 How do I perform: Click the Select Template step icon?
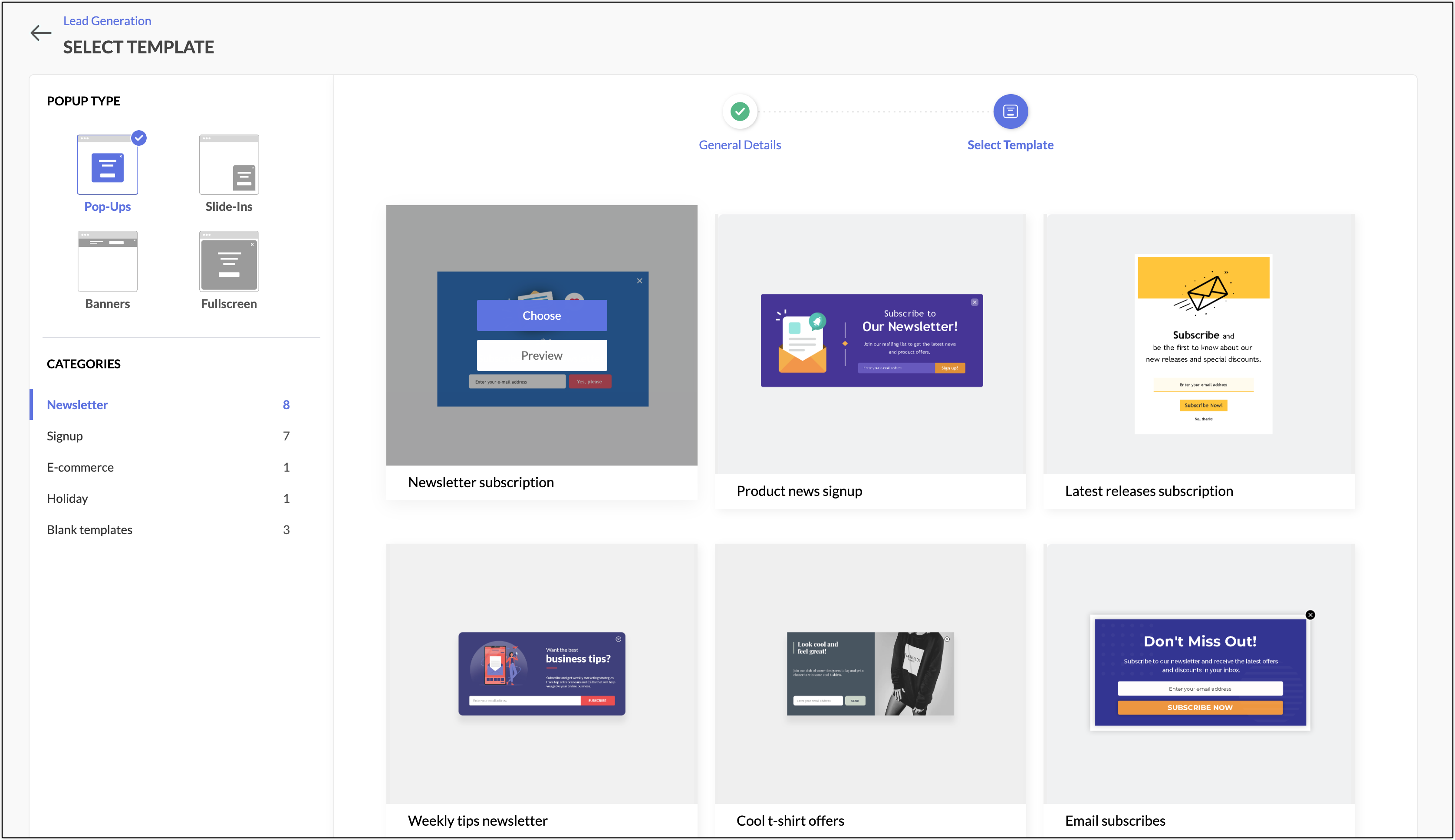(1010, 111)
